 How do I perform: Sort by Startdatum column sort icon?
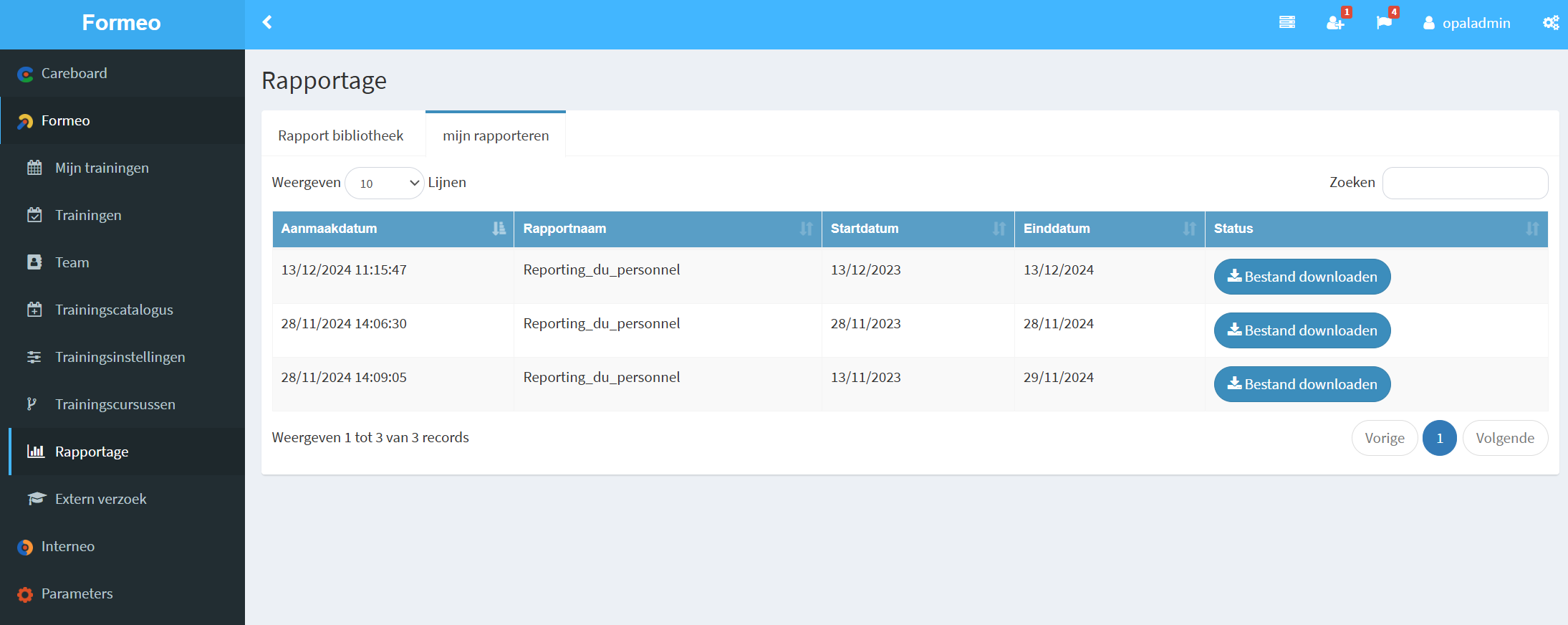(999, 229)
